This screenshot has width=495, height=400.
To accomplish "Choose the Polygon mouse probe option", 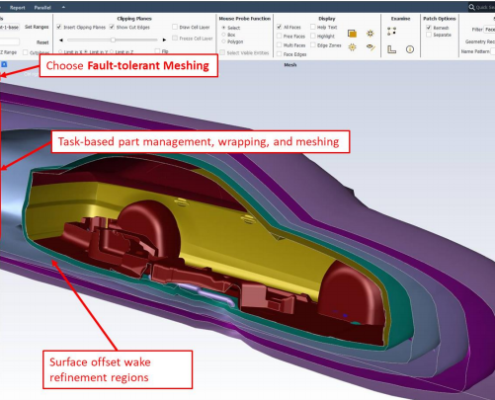I will pyautogui.click(x=224, y=42).
